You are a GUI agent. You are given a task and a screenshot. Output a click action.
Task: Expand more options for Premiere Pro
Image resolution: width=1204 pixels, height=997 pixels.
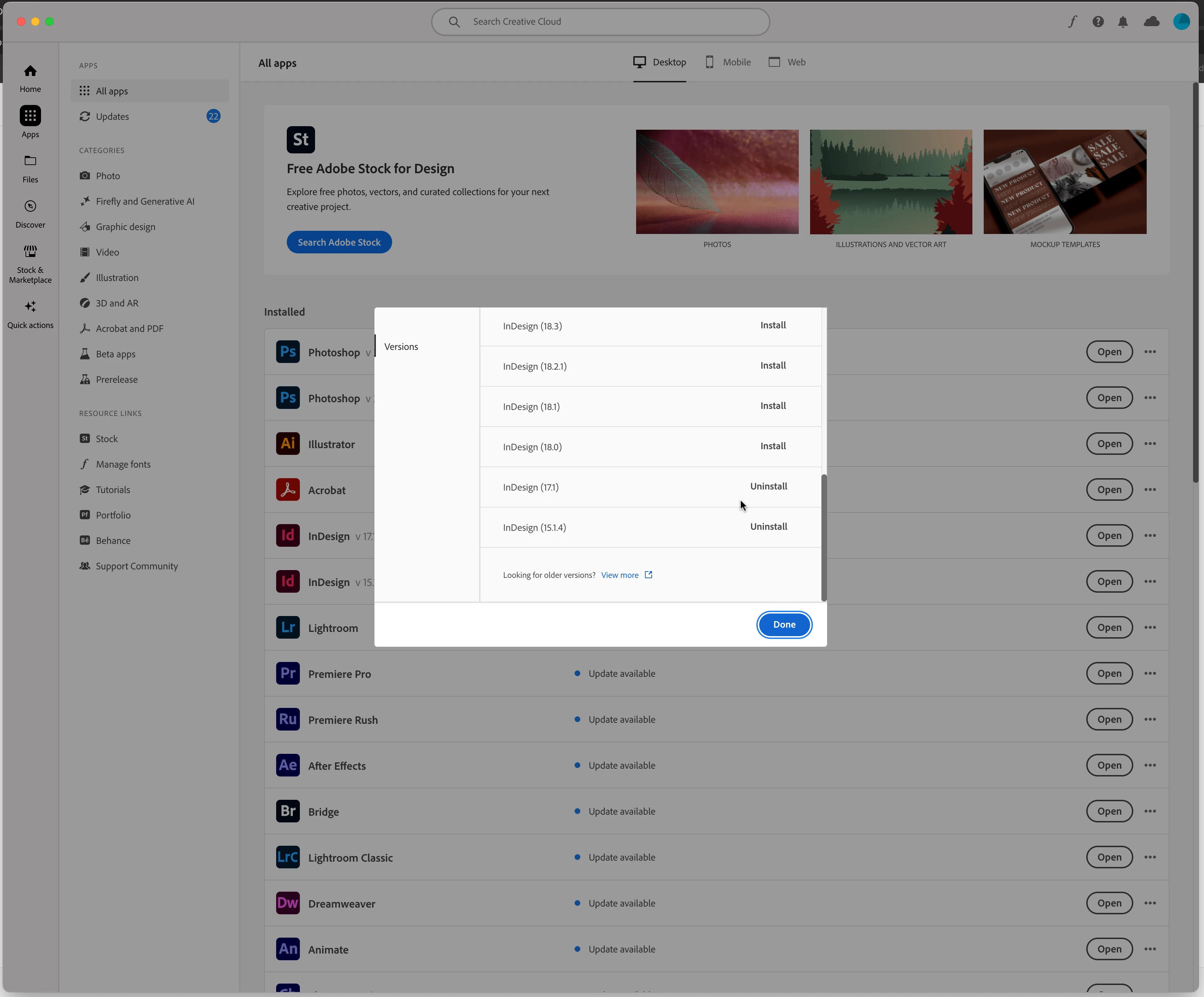pos(1150,673)
